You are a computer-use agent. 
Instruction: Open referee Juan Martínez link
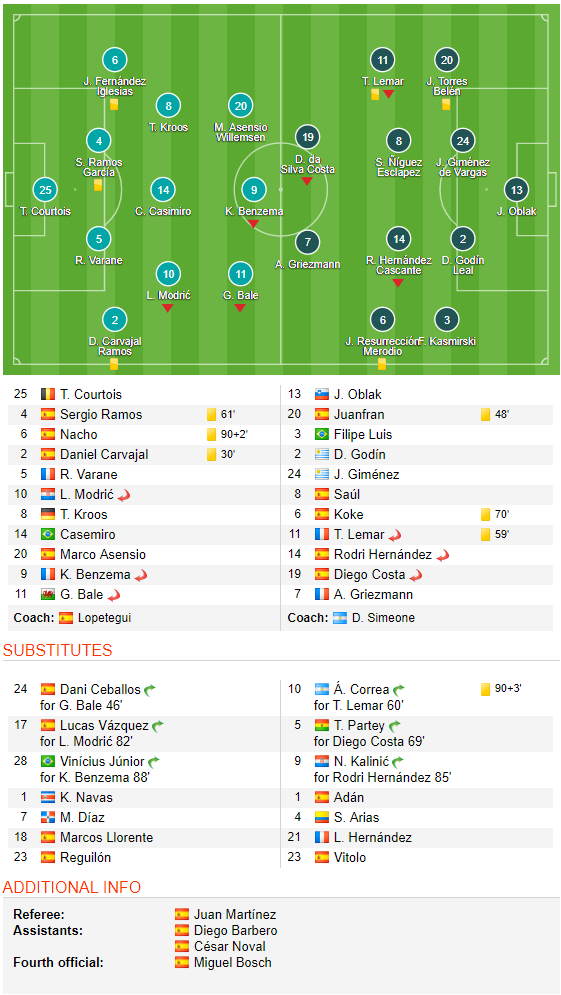pyautogui.click(x=235, y=914)
